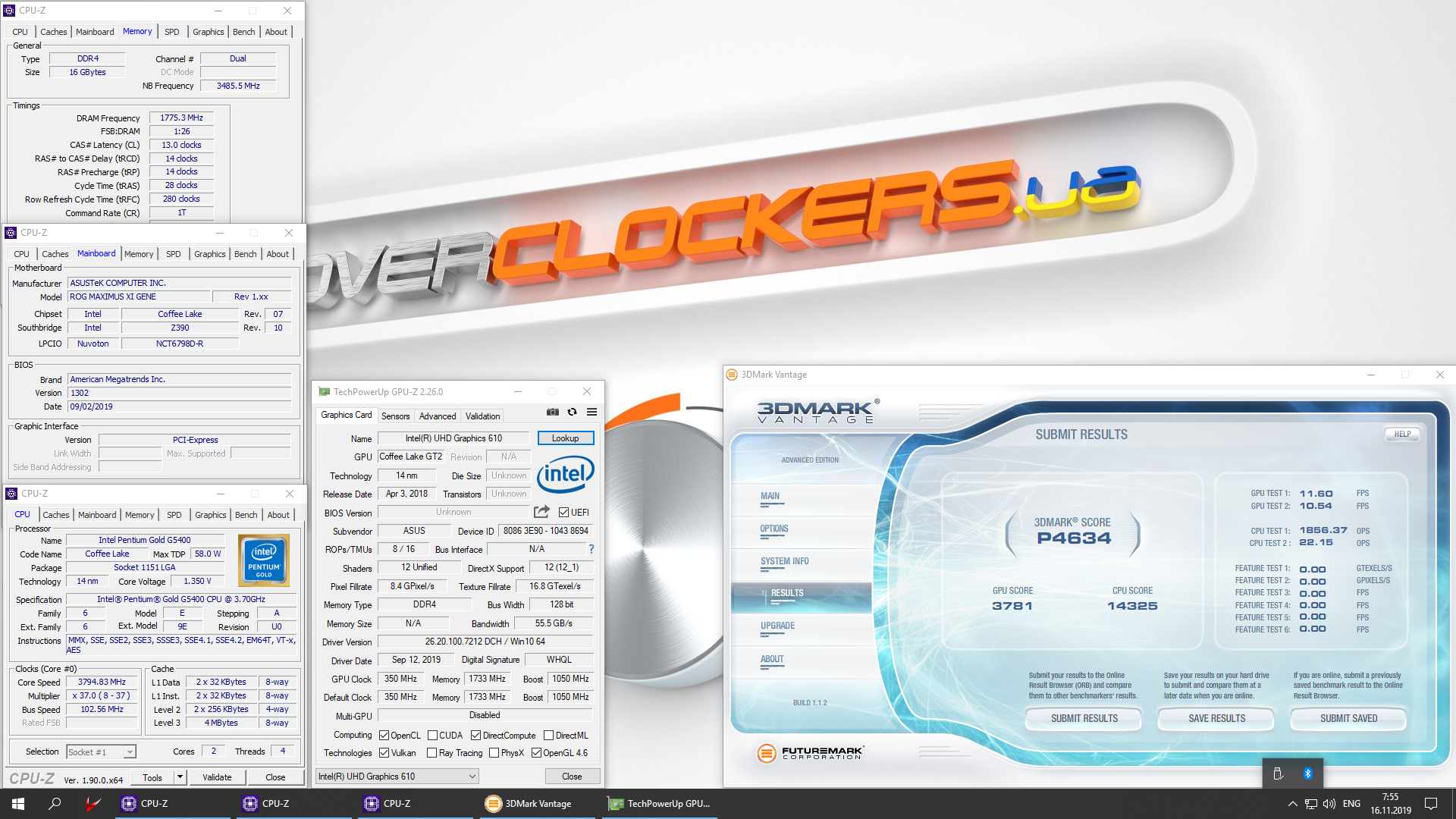This screenshot has height=819, width=1456.
Task: Click the DRAM Frequency value 1775.3 MHz
Action: 182,118
